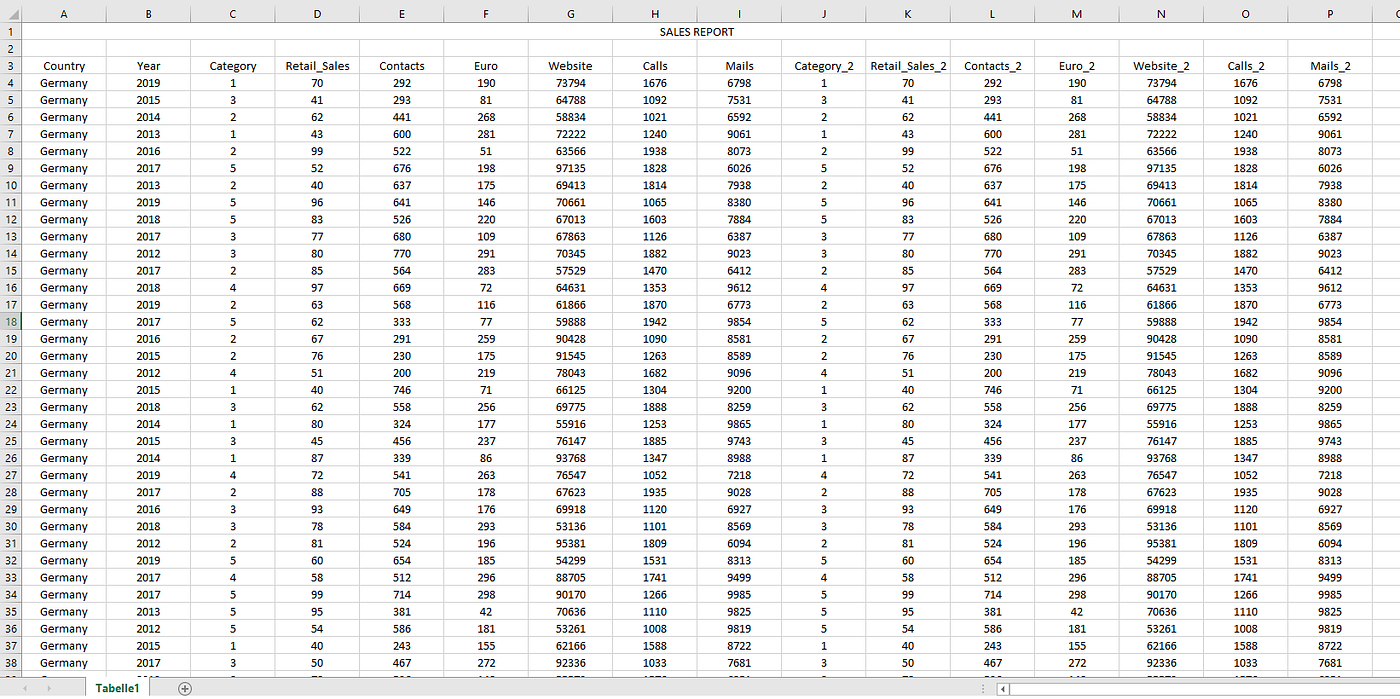1400x699 pixels.
Task: Click the Mails_2 header cell
Action: point(1330,66)
